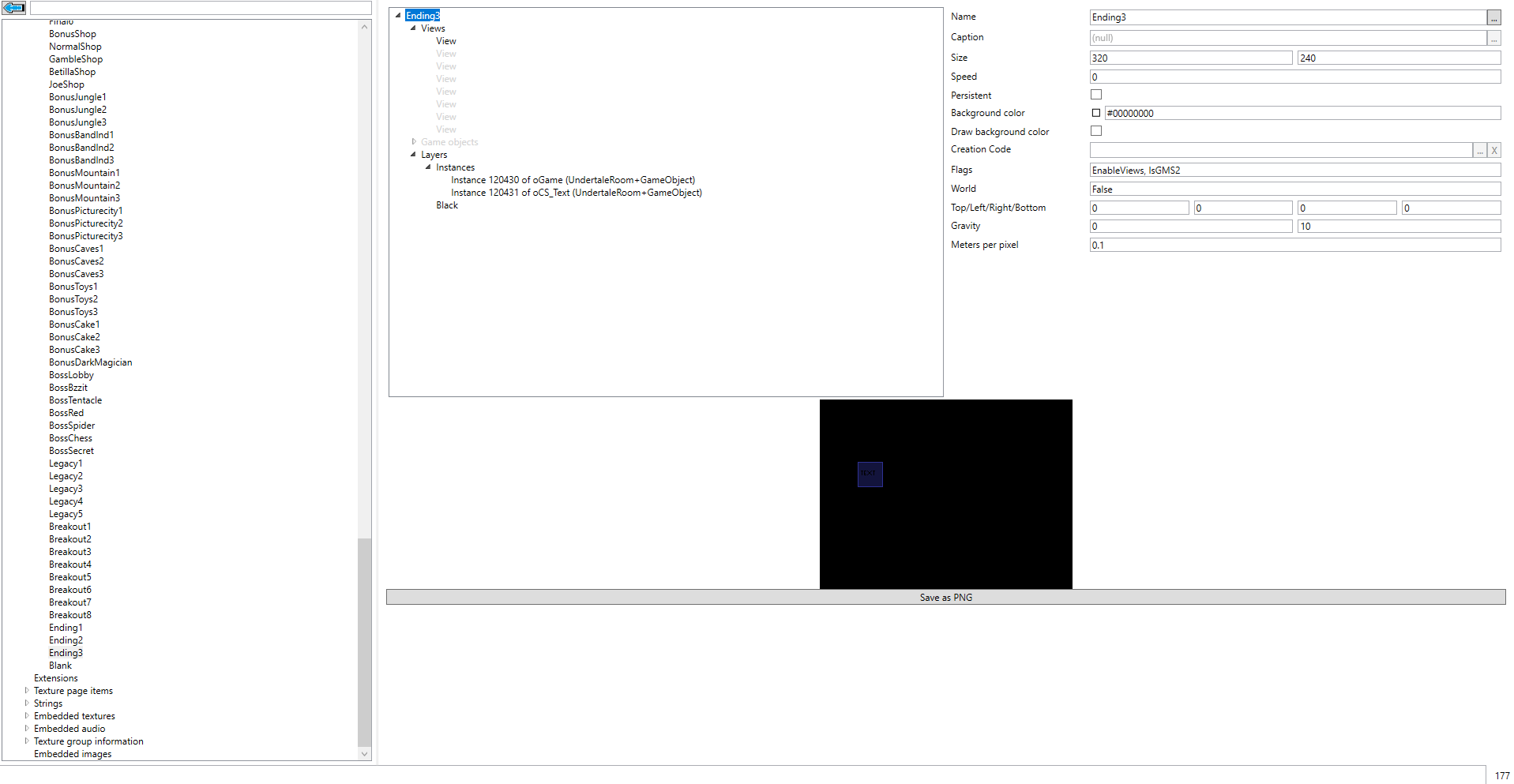Enable the Persistent checkbox
The image size is (1514, 784).
1096,95
